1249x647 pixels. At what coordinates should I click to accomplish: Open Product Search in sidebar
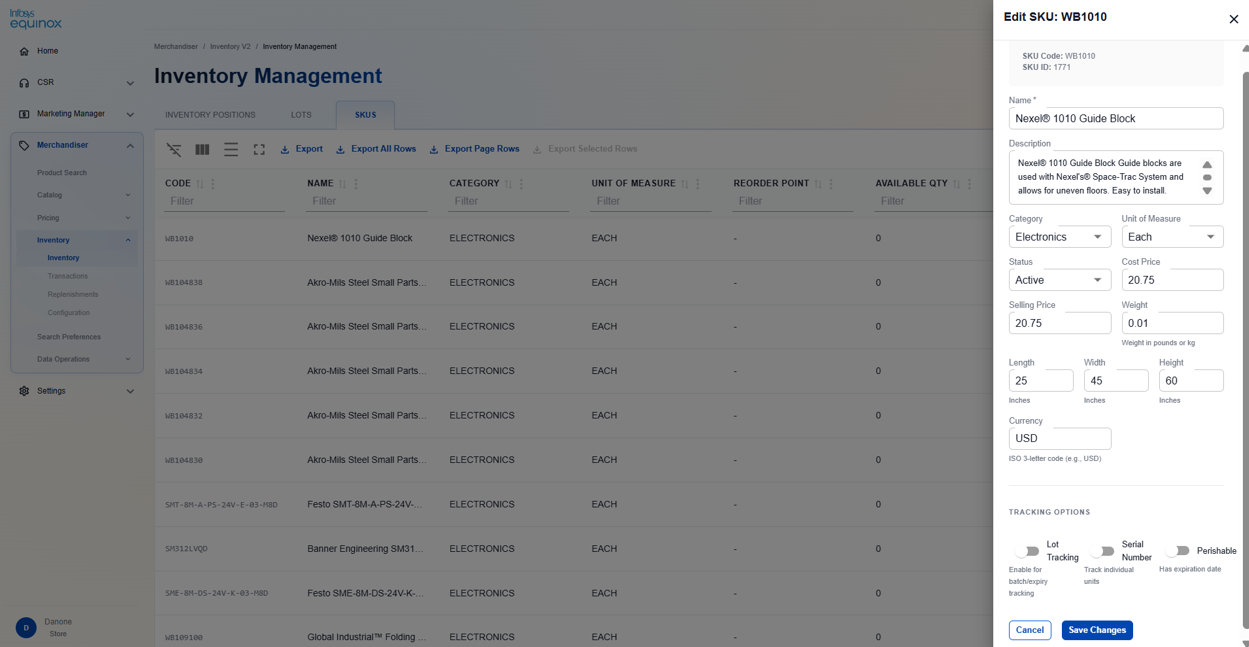(x=62, y=173)
